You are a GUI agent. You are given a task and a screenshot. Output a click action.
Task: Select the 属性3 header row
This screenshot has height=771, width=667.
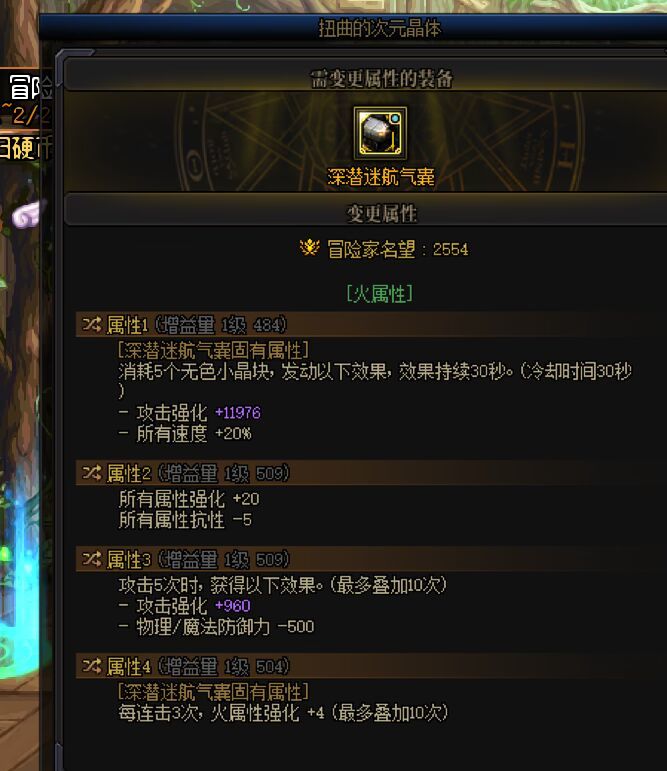[x=371, y=559]
